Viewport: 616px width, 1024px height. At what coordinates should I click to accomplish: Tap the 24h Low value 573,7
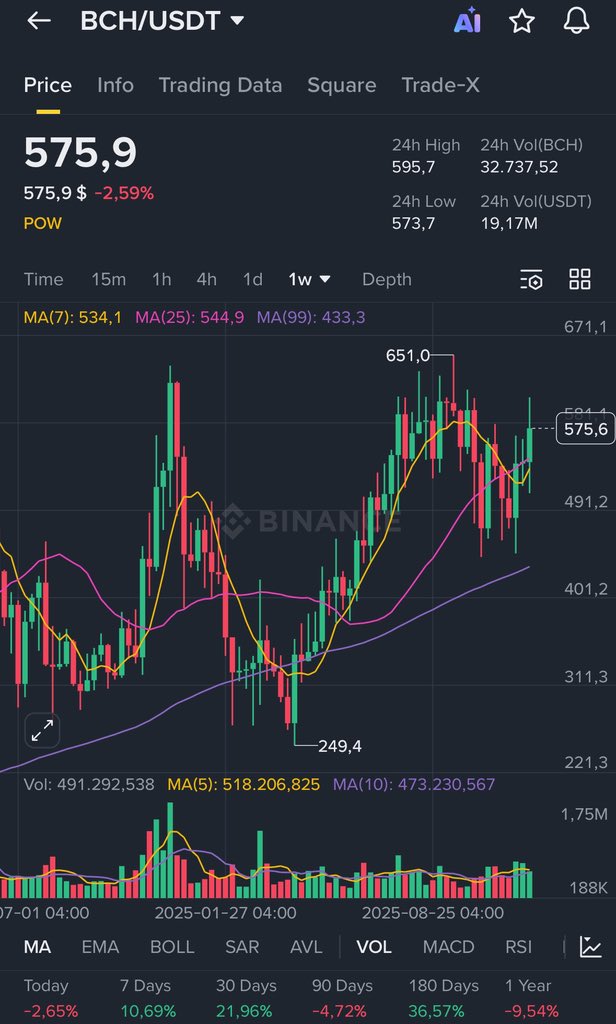413,223
